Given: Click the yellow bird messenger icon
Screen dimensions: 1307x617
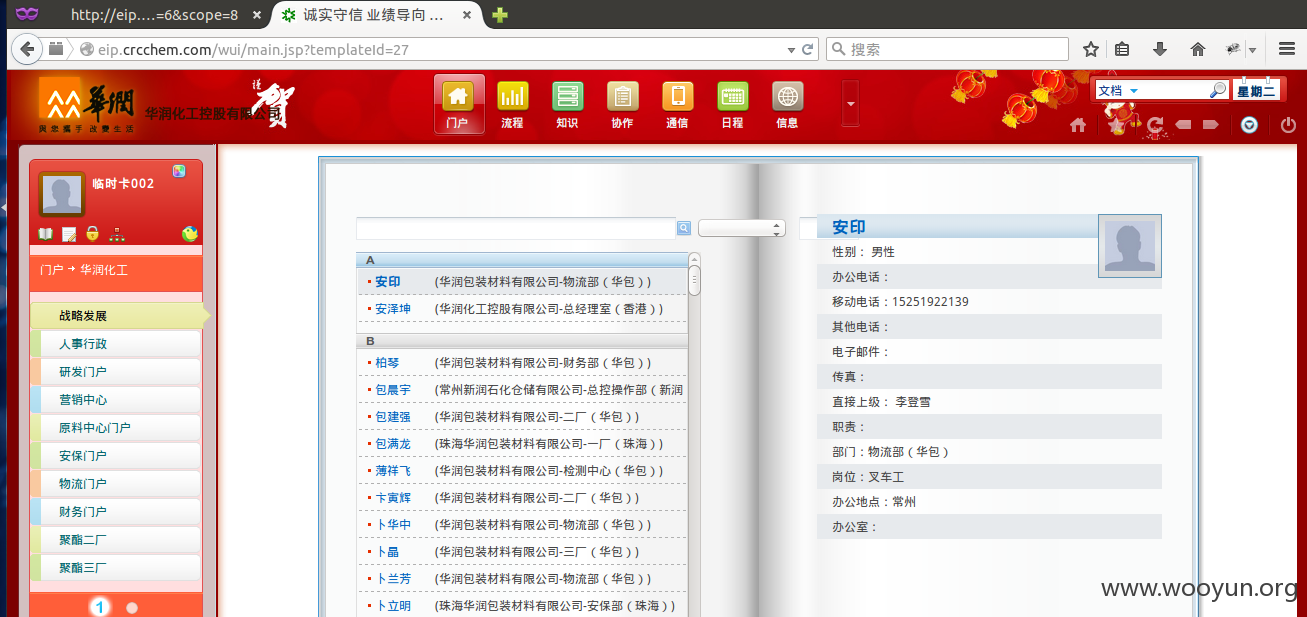Looking at the screenshot, I should pyautogui.click(x=190, y=234).
